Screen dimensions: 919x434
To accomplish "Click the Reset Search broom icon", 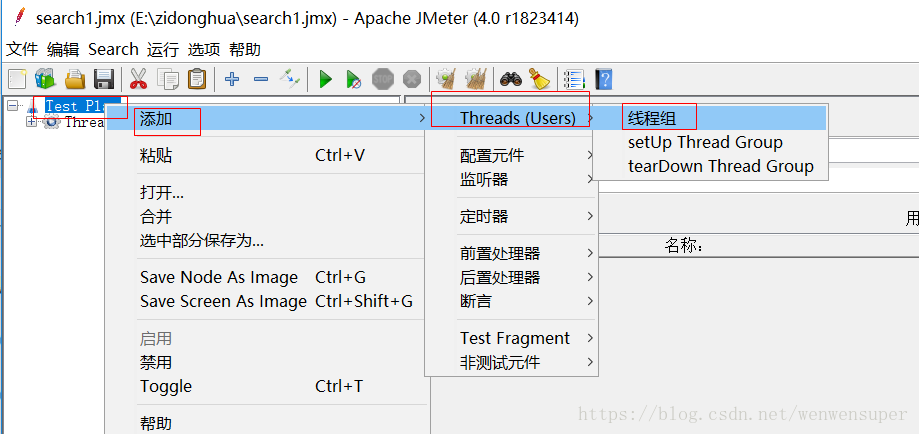I will click(x=539, y=79).
